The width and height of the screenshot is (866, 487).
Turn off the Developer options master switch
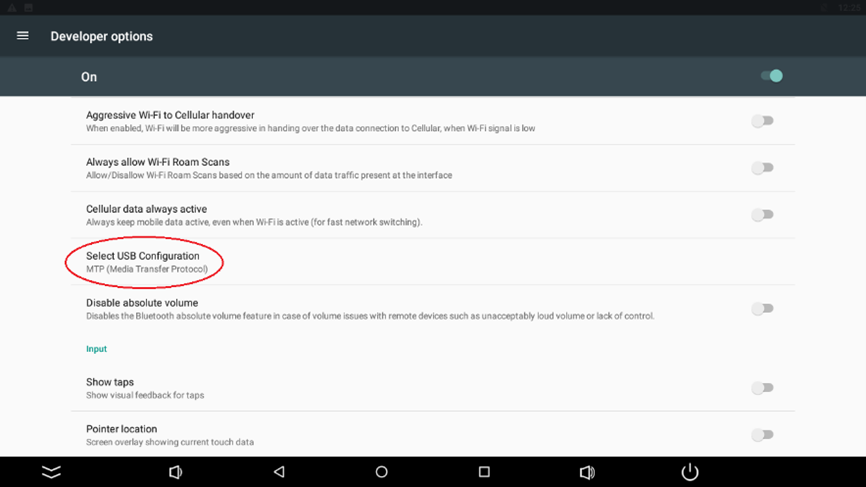coord(772,76)
